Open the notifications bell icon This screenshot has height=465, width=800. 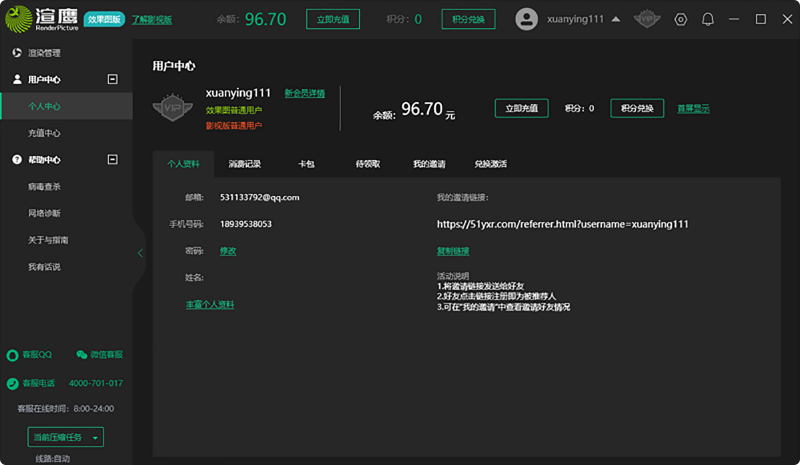pyautogui.click(x=708, y=19)
